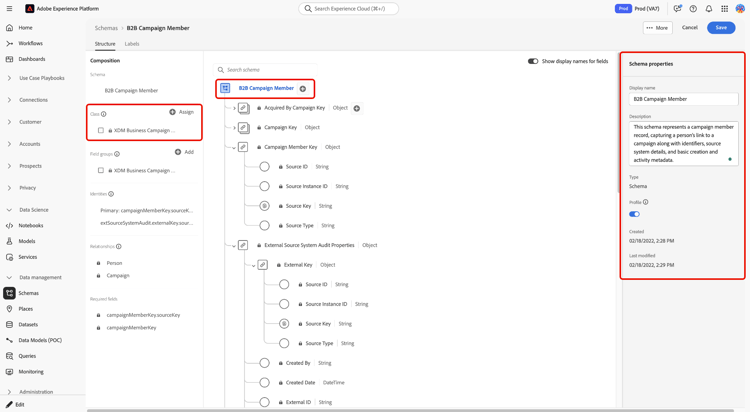Click the Adobe Experience Platform logo

tap(30, 9)
